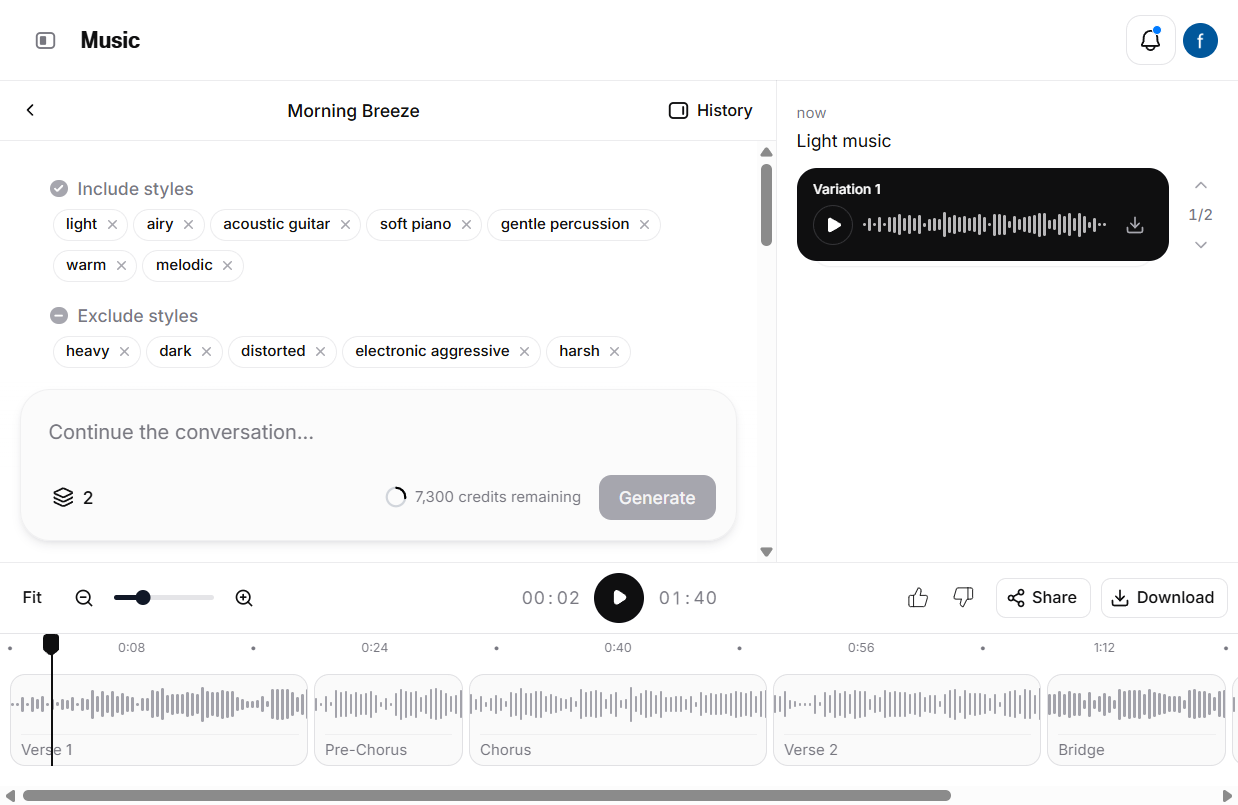The height and width of the screenshot is (805, 1238).
Task: Click the 1/2 variation counter
Action: (x=1201, y=215)
